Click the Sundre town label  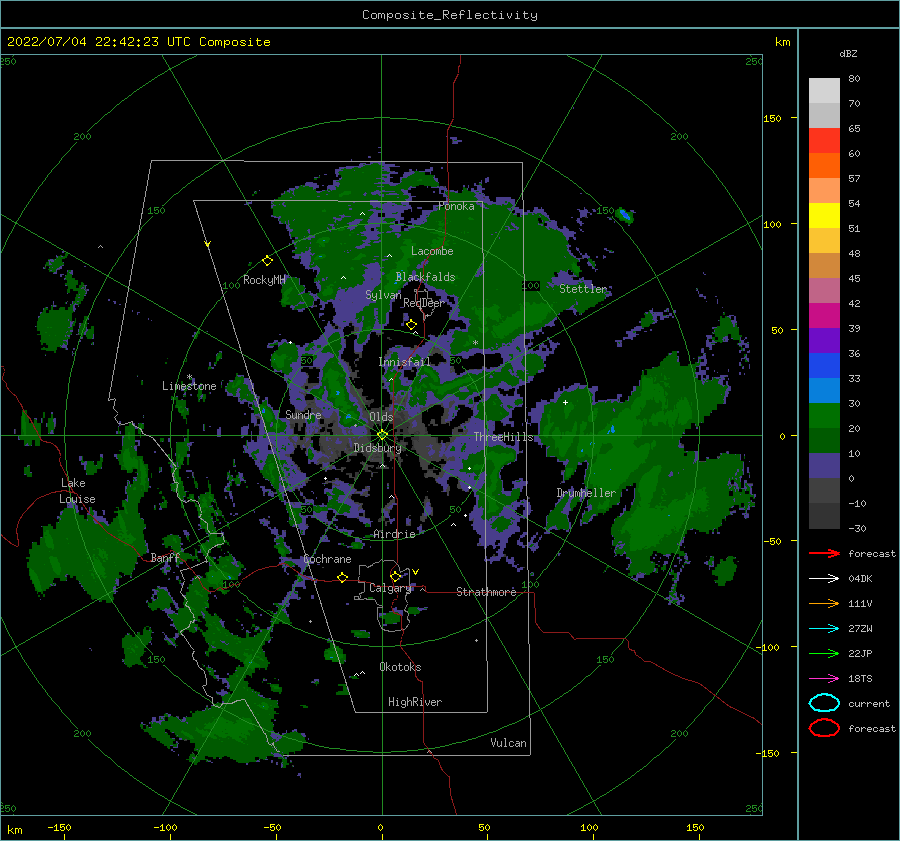[303, 414]
